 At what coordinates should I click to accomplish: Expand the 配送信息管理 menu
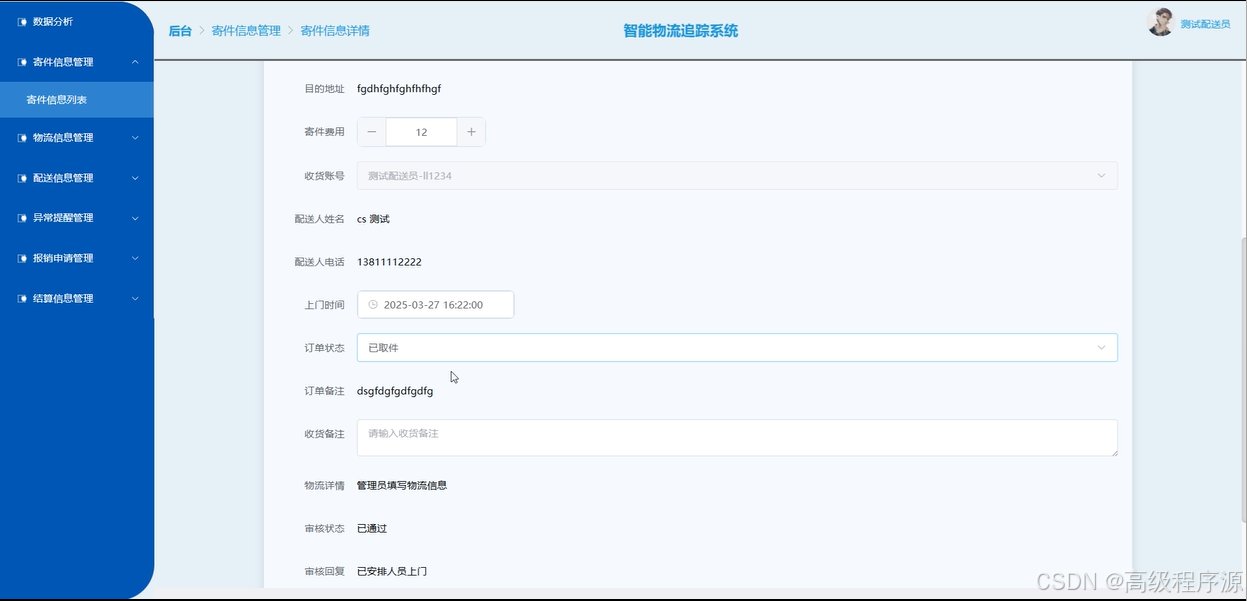point(76,178)
